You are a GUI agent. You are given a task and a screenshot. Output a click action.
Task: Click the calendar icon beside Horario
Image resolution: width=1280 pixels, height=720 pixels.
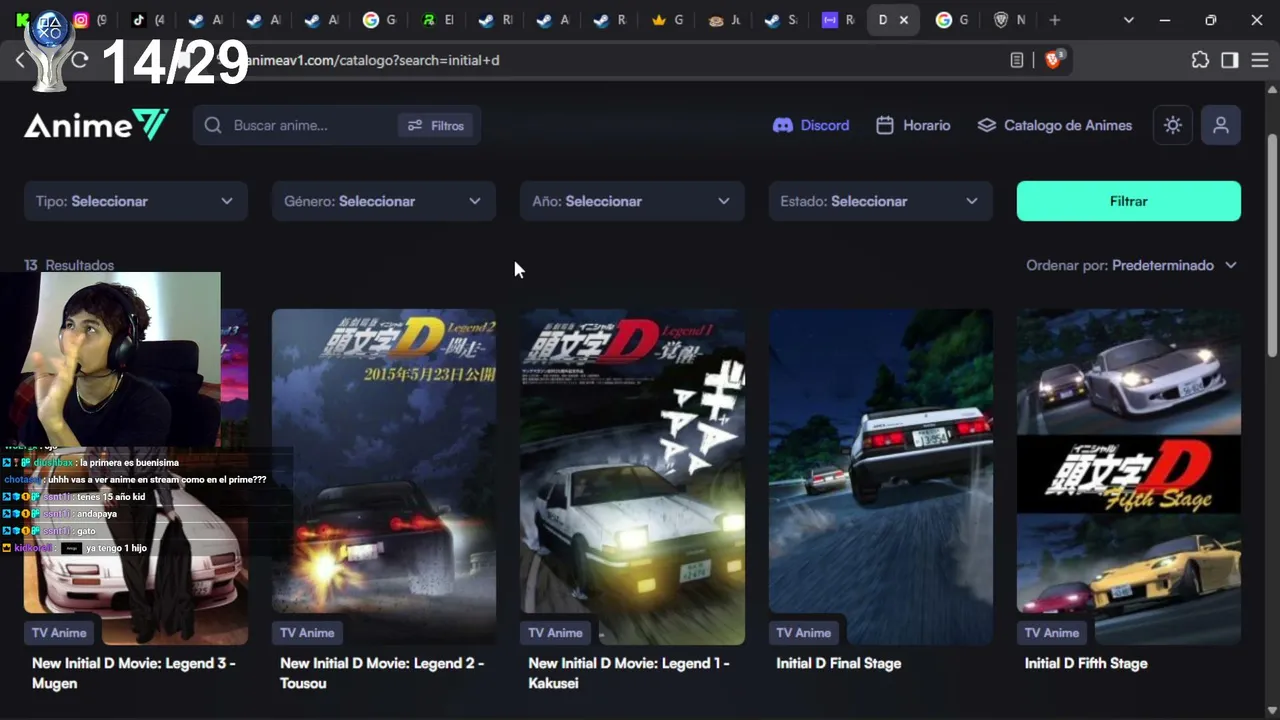pos(885,125)
